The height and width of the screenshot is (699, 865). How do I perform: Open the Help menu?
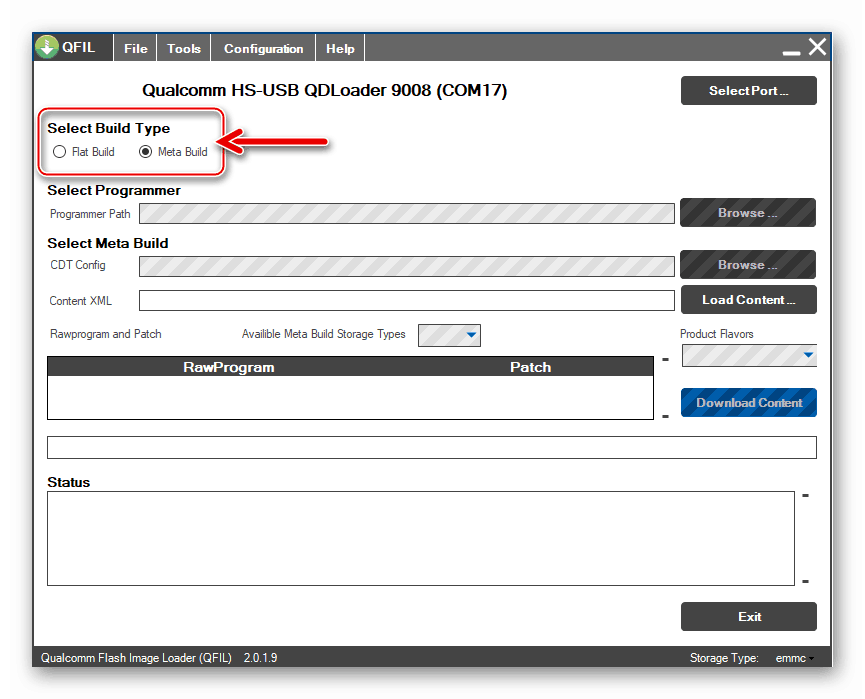339,47
